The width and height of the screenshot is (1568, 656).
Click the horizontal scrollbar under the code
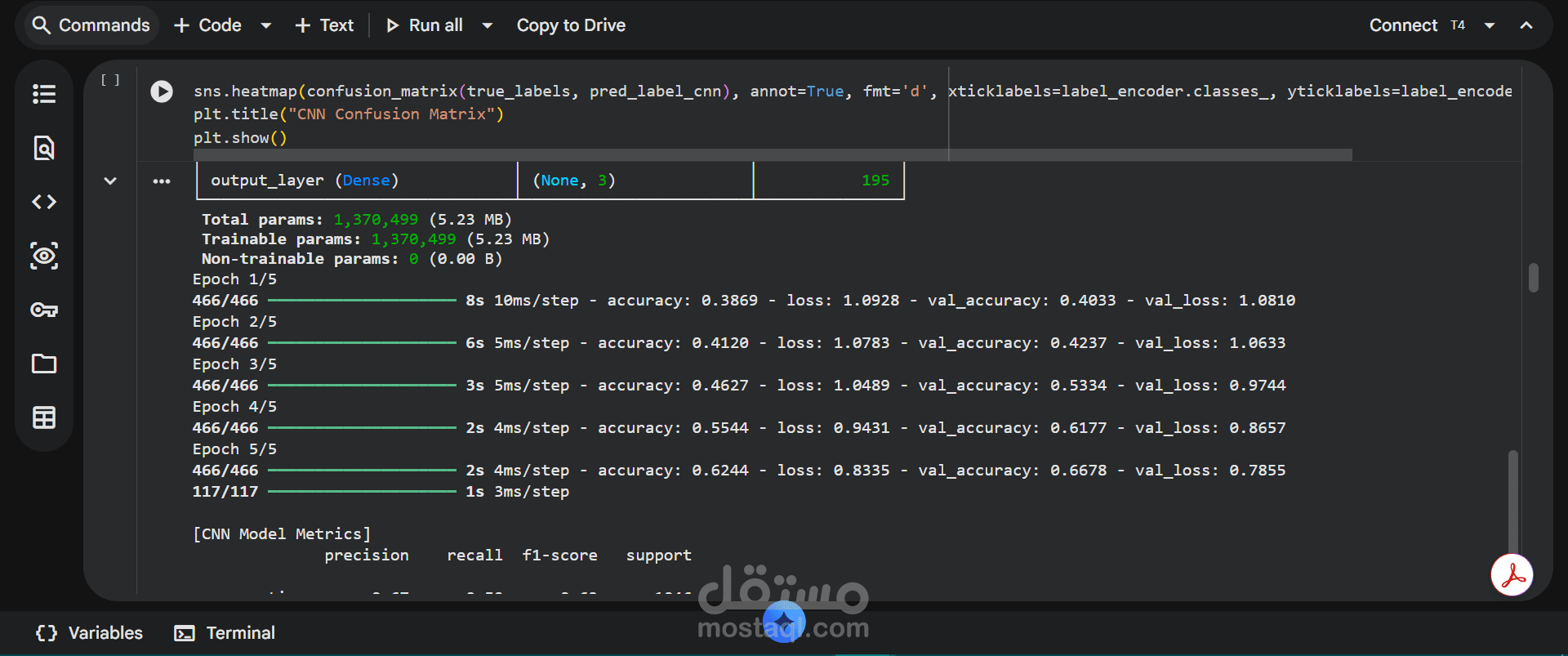pos(773,154)
